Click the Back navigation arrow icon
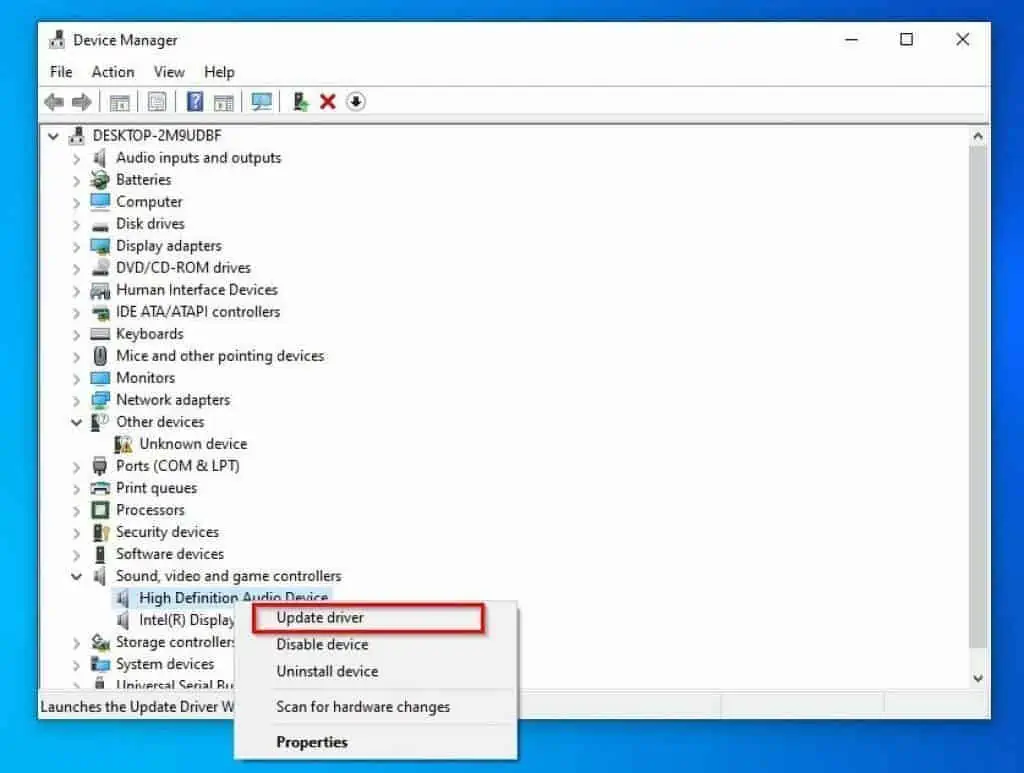The width and height of the screenshot is (1024, 773). (x=53, y=101)
